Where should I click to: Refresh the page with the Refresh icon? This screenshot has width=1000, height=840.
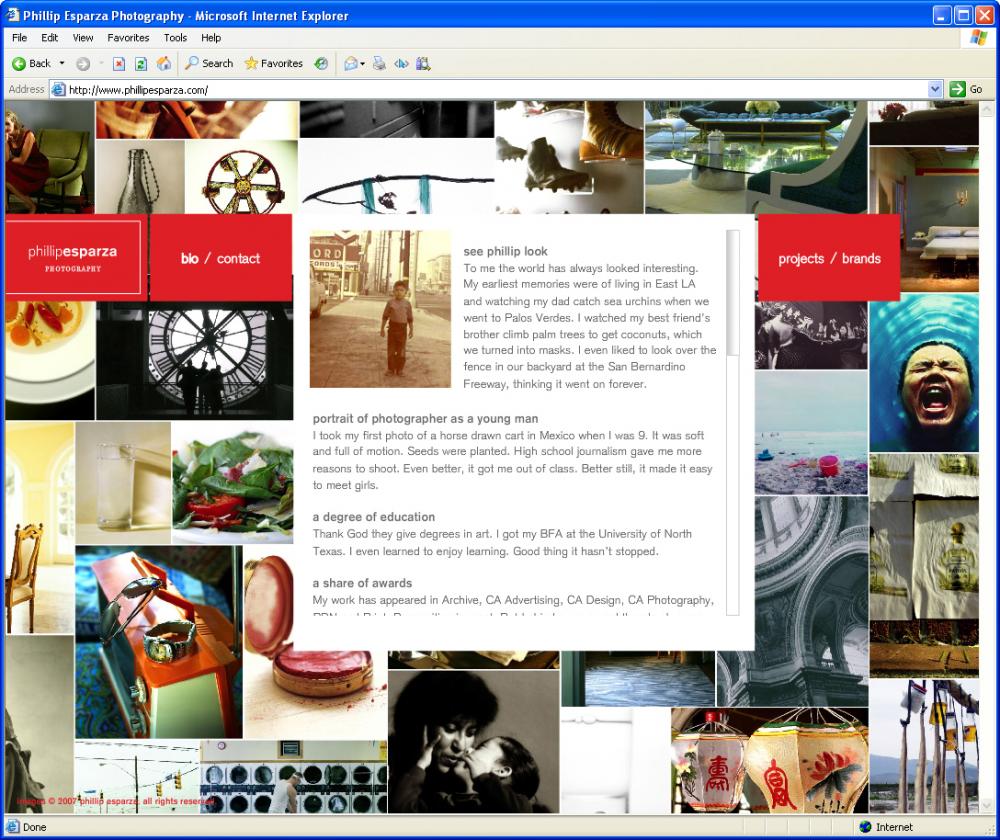[x=141, y=63]
